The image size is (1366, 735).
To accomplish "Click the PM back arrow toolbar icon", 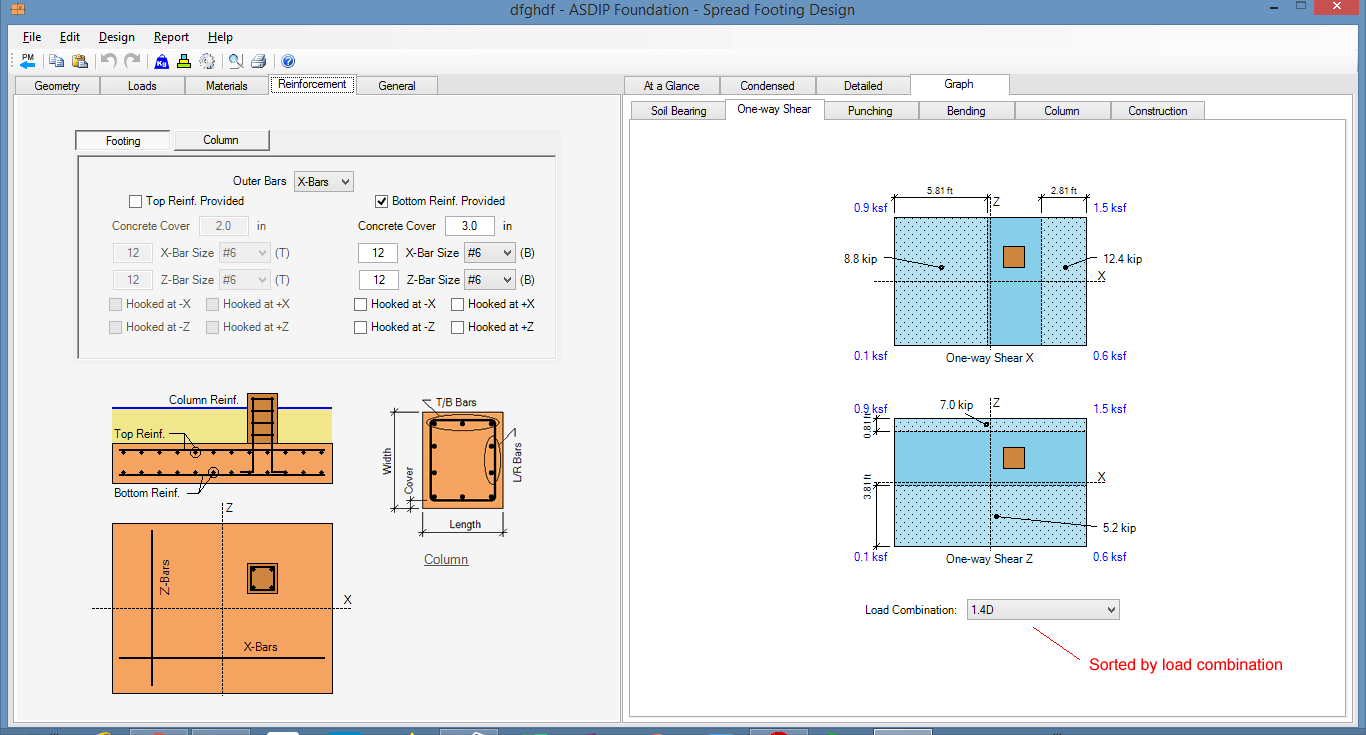I will click(x=27, y=61).
